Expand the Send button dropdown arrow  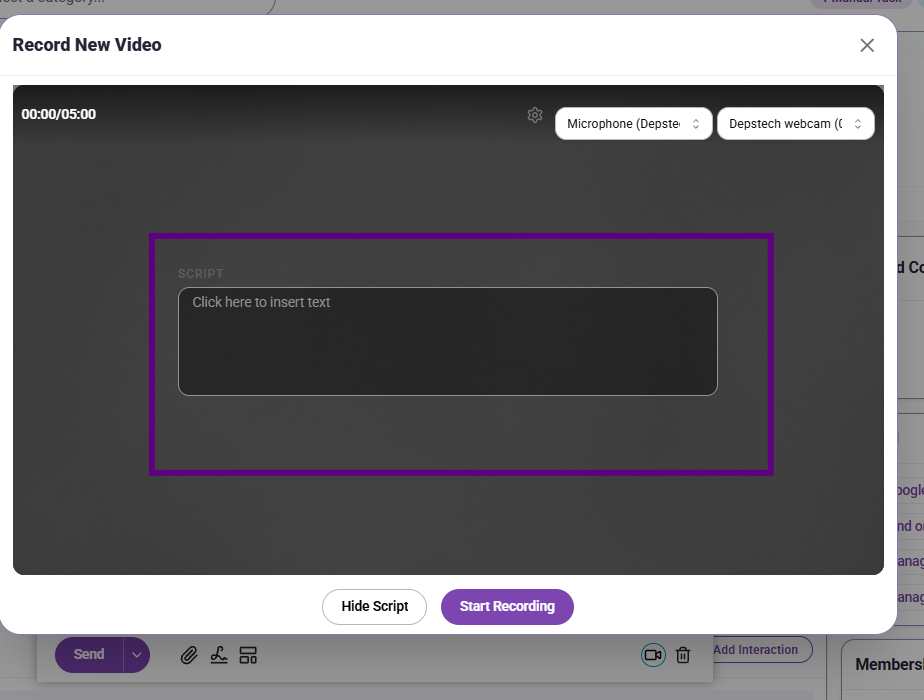click(x=137, y=655)
